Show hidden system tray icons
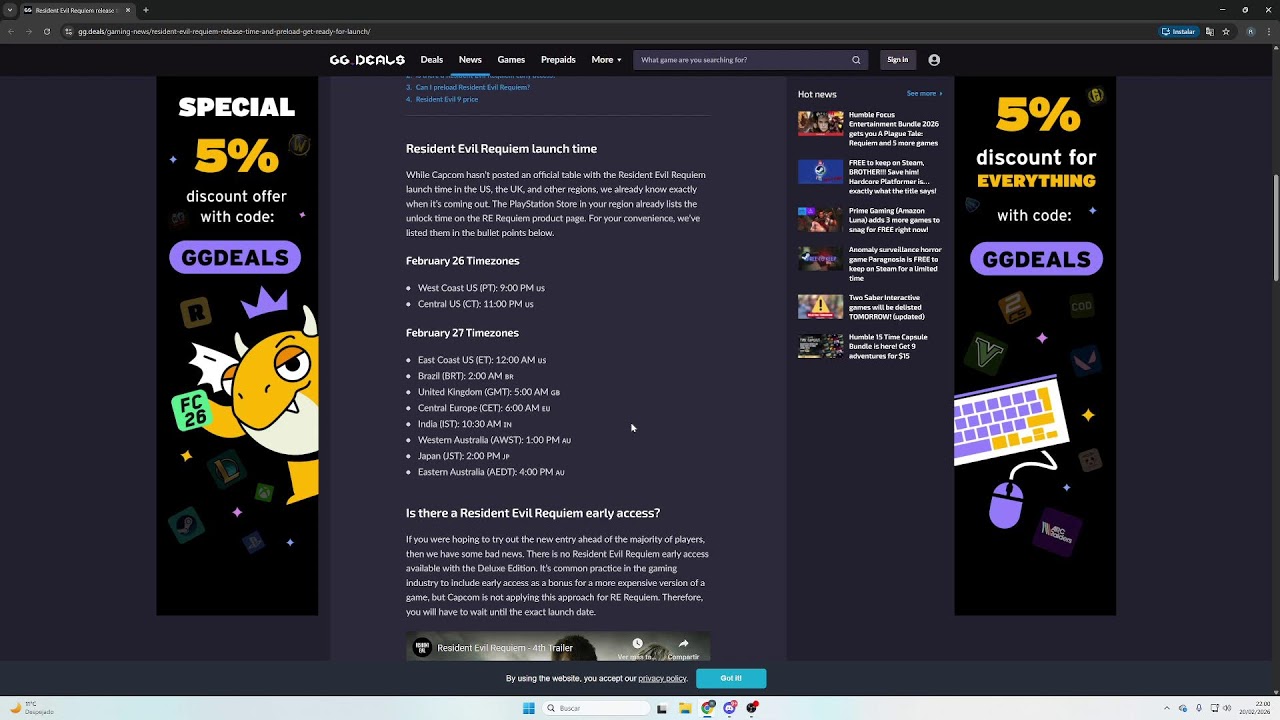 point(1167,708)
